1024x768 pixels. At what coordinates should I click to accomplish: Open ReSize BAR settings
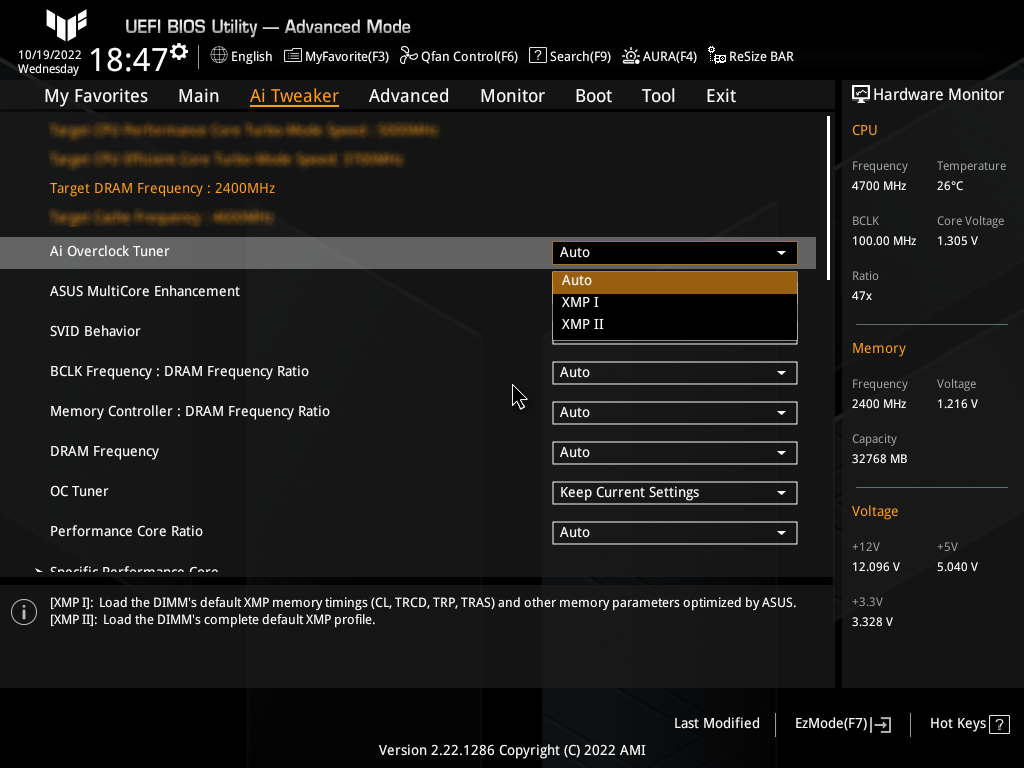click(750, 56)
